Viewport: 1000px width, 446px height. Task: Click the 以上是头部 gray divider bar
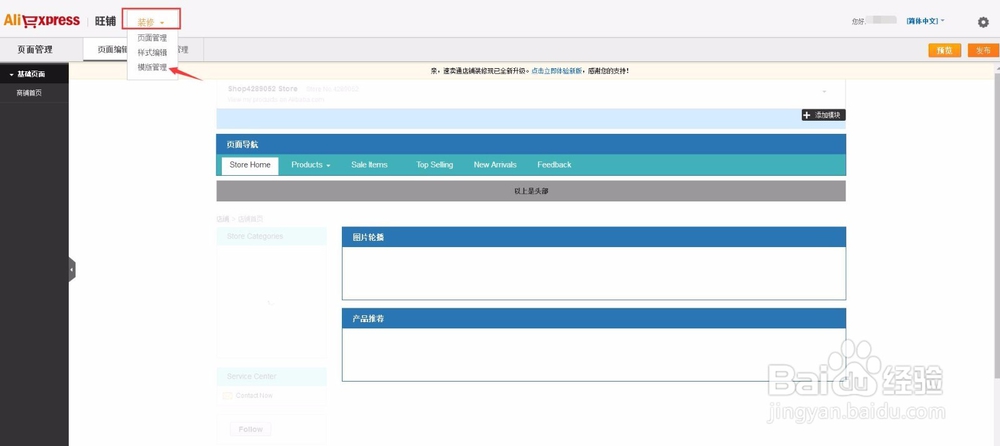(531, 191)
